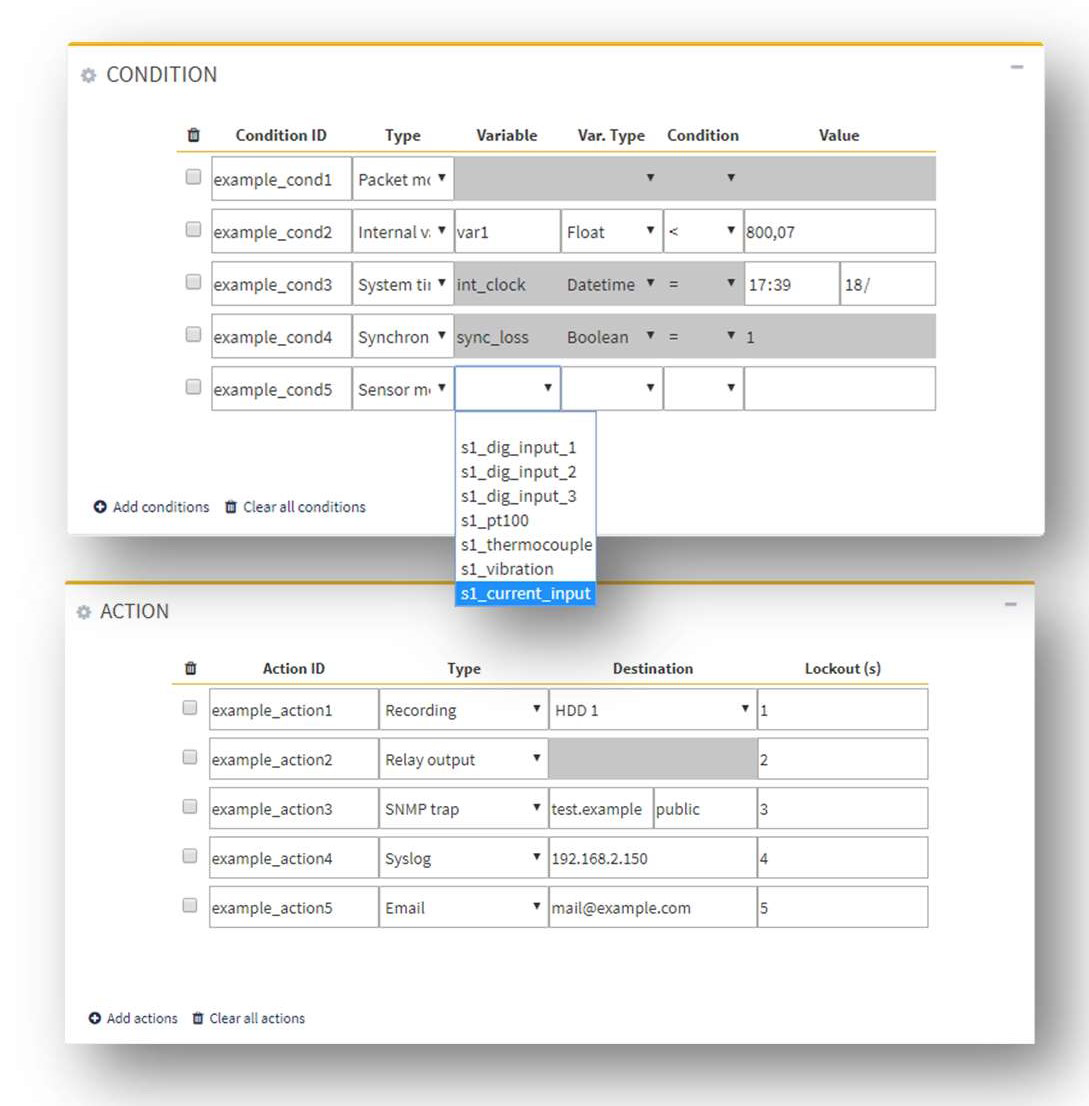This screenshot has width=1089, height=1106.
Task: Choose s1_pt100 from the variable list
Action: coord(495,521)
